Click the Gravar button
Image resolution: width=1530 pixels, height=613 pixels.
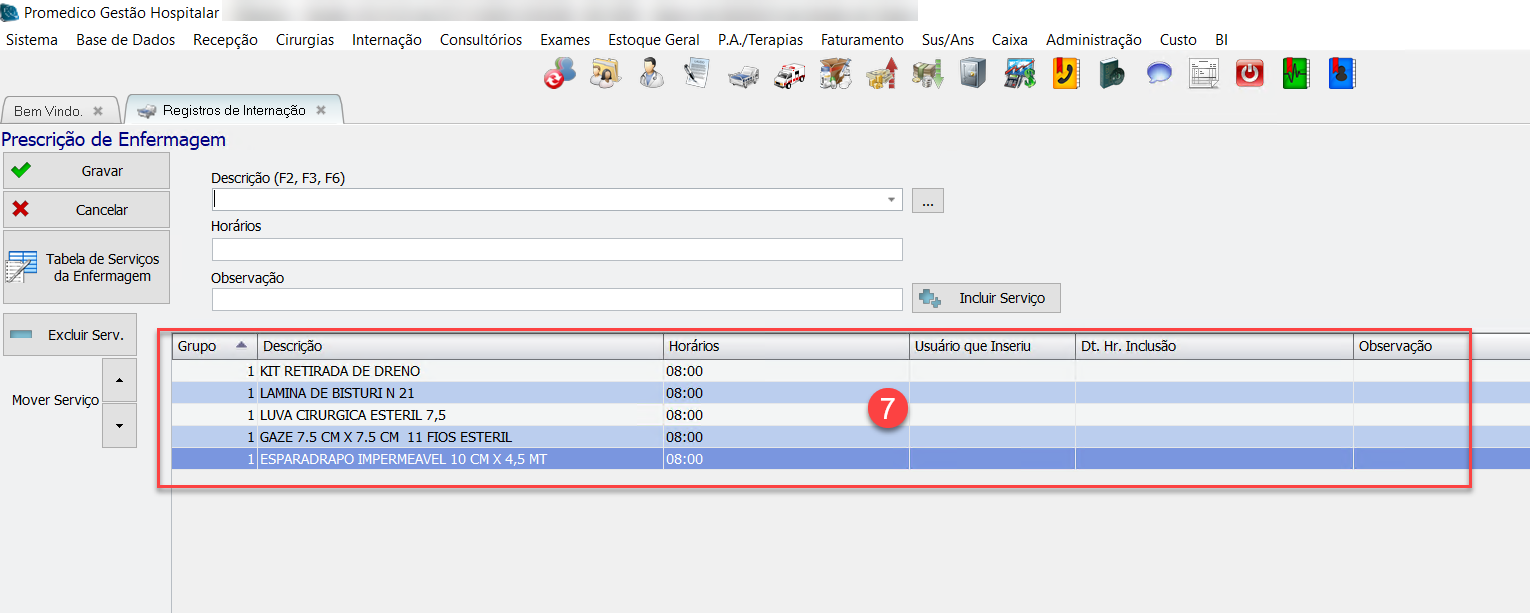click(87, 171)
